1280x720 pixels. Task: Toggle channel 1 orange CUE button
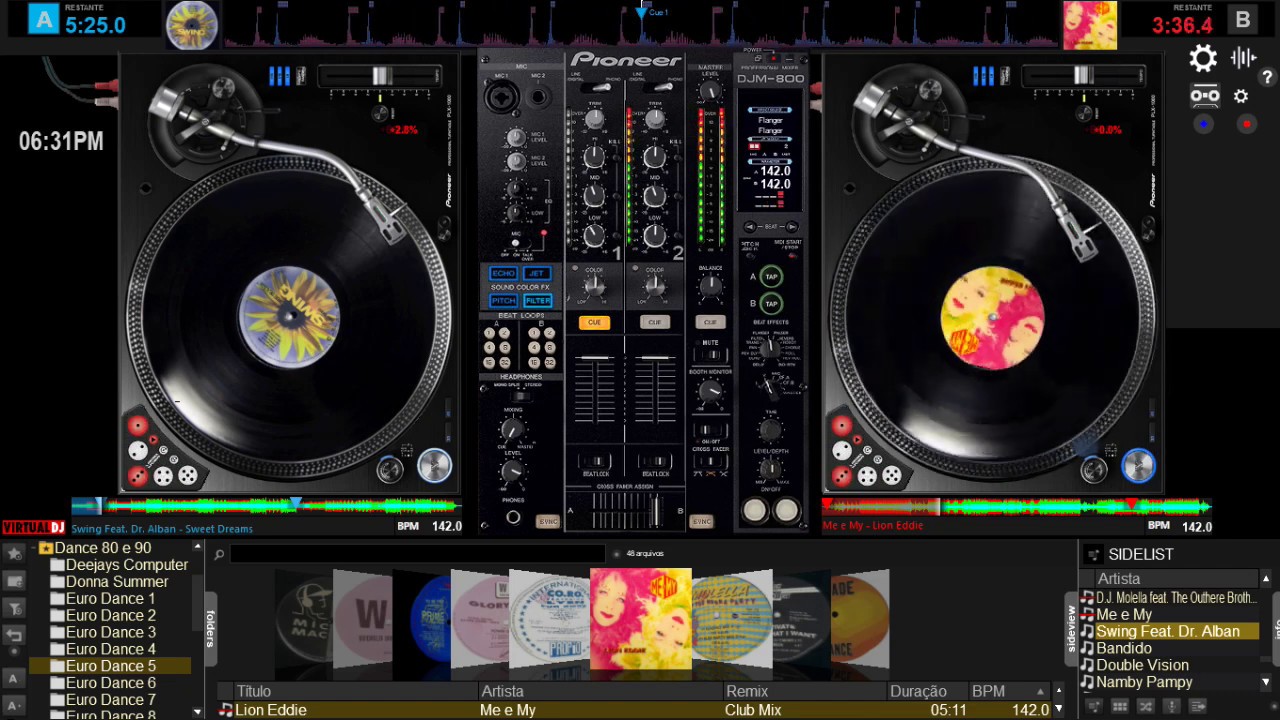point(594,322)
